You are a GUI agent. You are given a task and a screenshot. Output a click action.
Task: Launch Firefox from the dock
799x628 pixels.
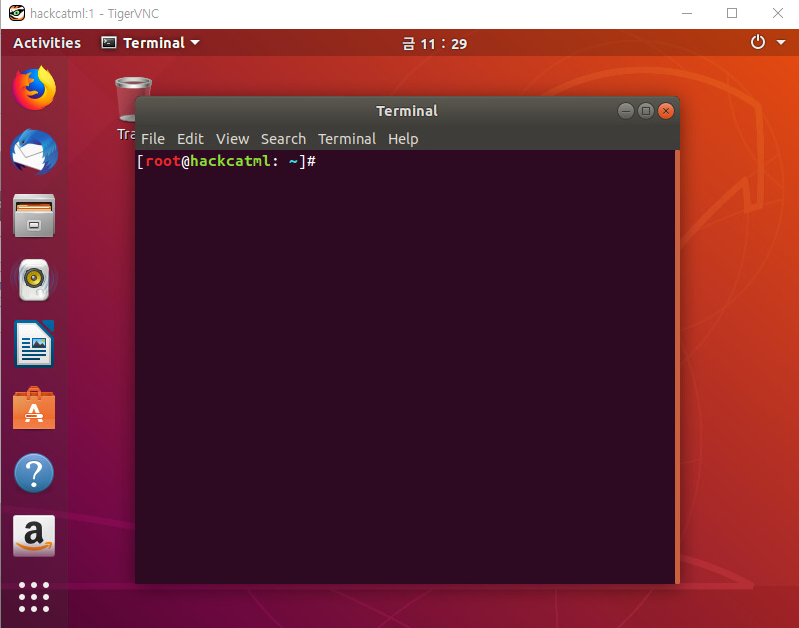pos(34,88)
